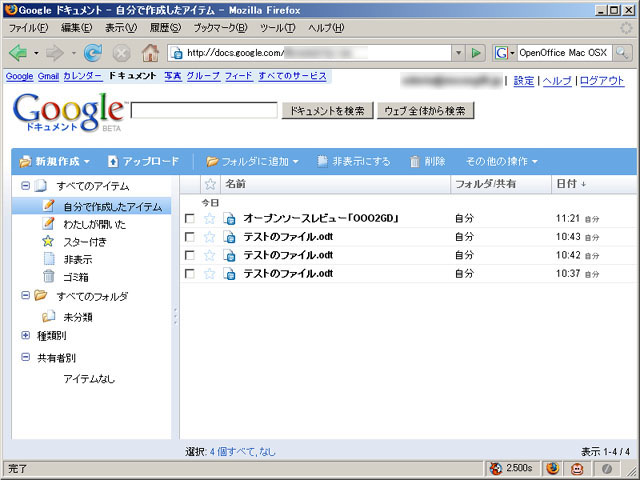The height and width of the screenshot is (480, 640).
Task: Collapse the すべてのフォルダ tree node
Action: coord(25,295)
